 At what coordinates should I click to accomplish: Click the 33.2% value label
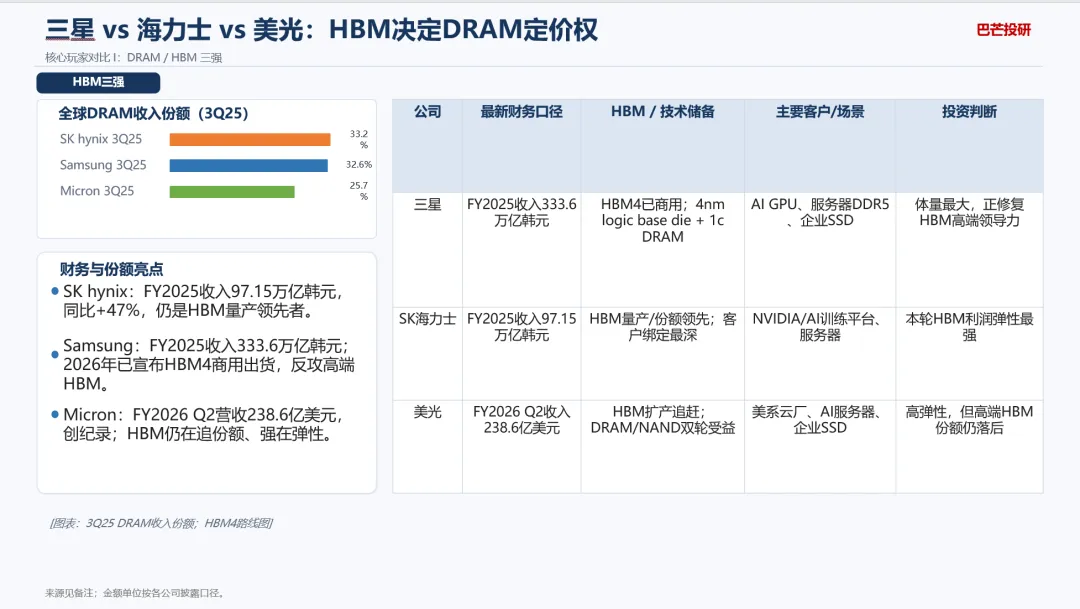pyautogui.click(x=359, y=139)
